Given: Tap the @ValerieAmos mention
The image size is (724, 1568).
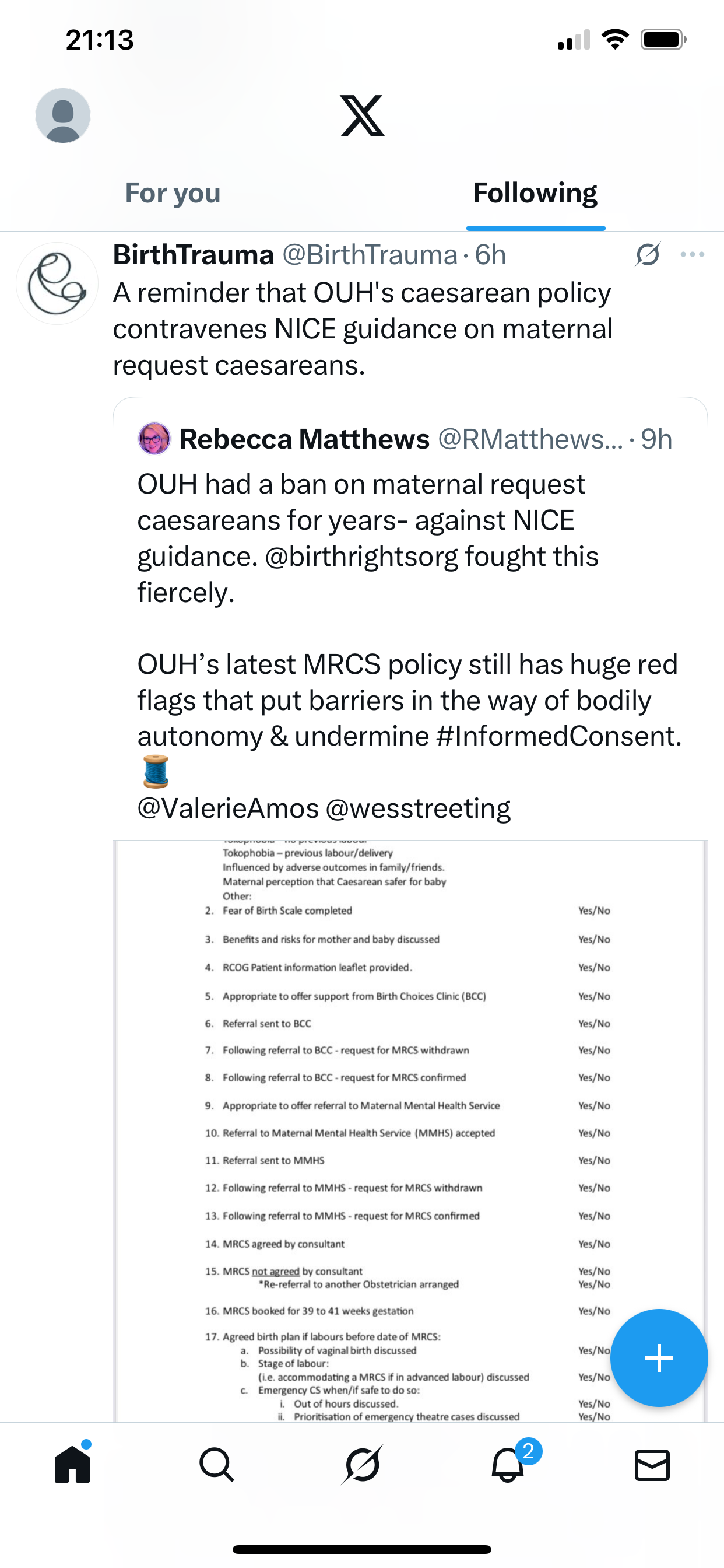Looking at the screenshot, I should [x=228, y=808].
